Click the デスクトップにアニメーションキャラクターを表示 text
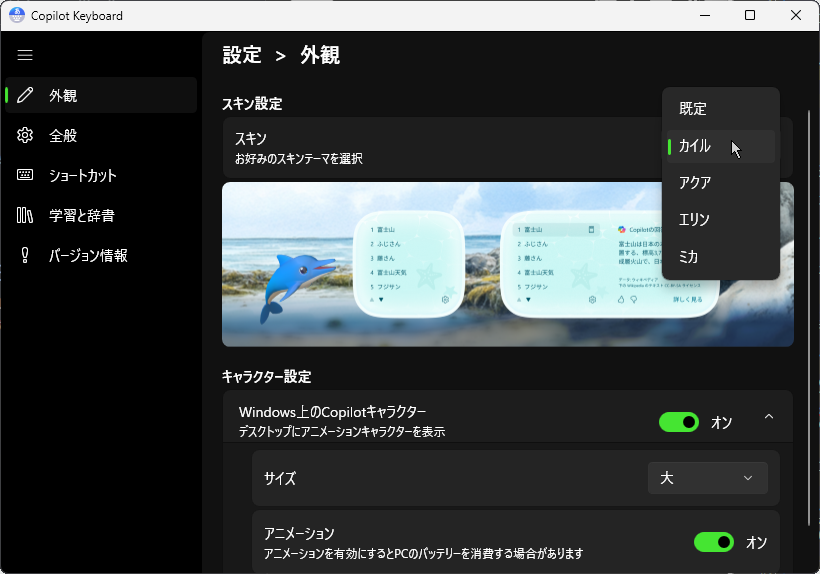Image resolution: width=820 pixels, height=574 pixels. 342,432
